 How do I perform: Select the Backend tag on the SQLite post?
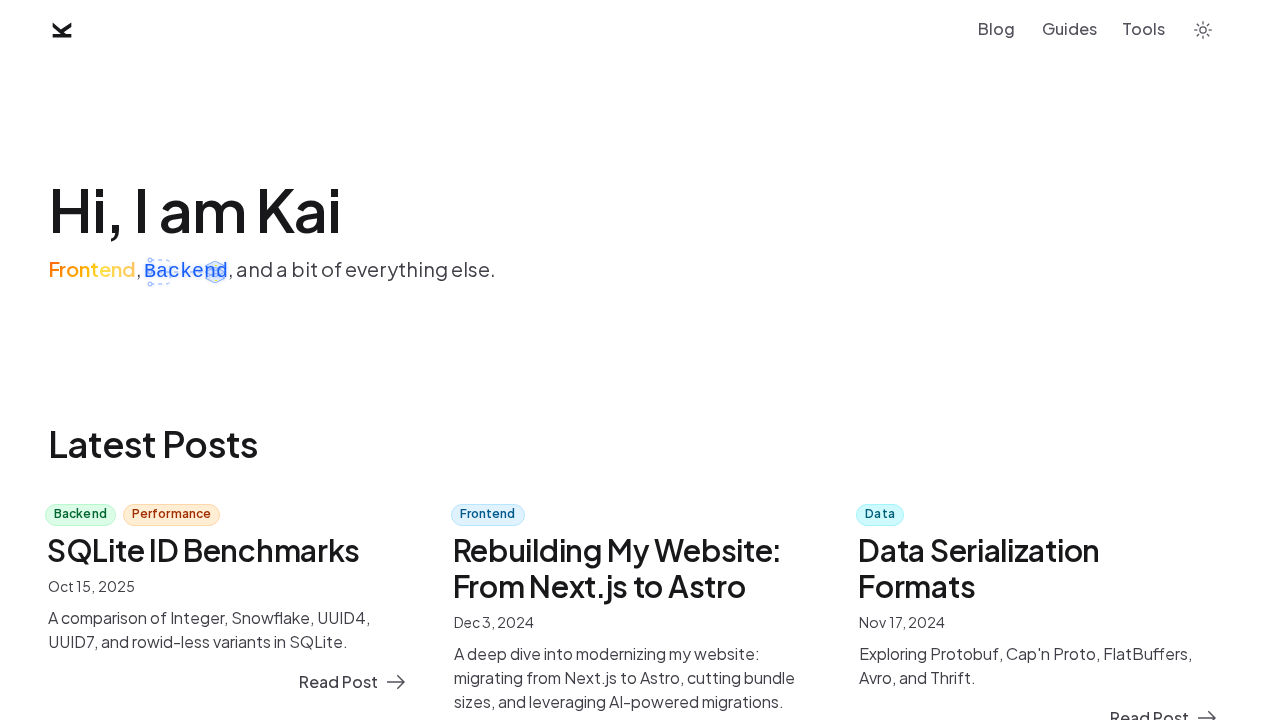pos(80,513)
